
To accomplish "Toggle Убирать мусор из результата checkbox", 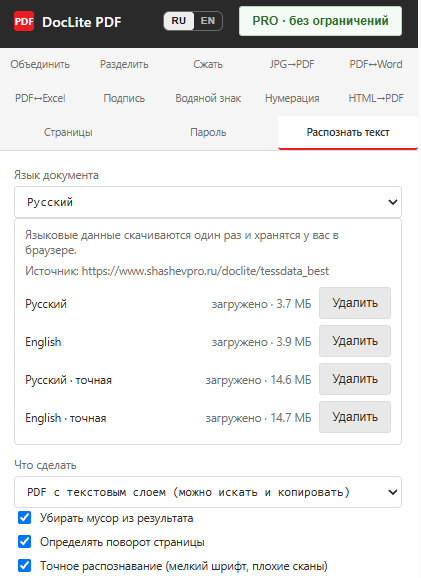I will coord(25,518).
